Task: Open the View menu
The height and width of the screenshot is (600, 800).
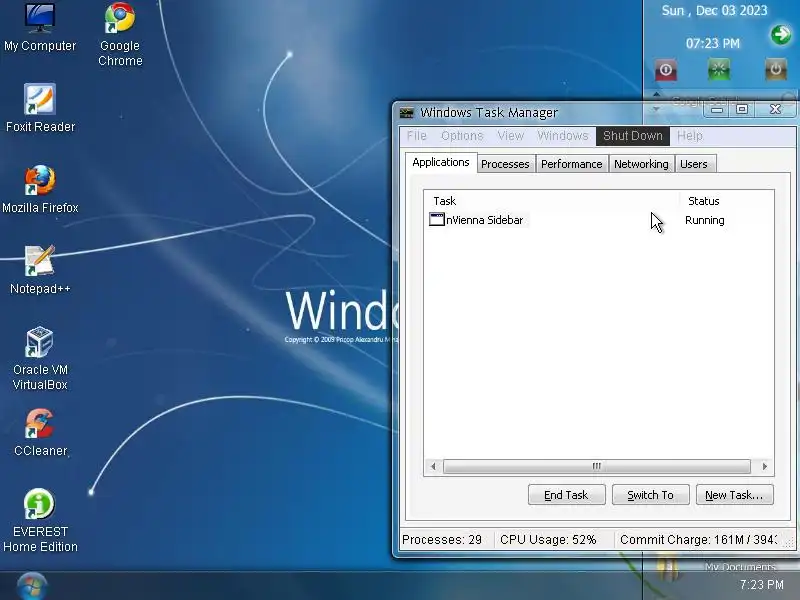Action: [x=510, y=136]
